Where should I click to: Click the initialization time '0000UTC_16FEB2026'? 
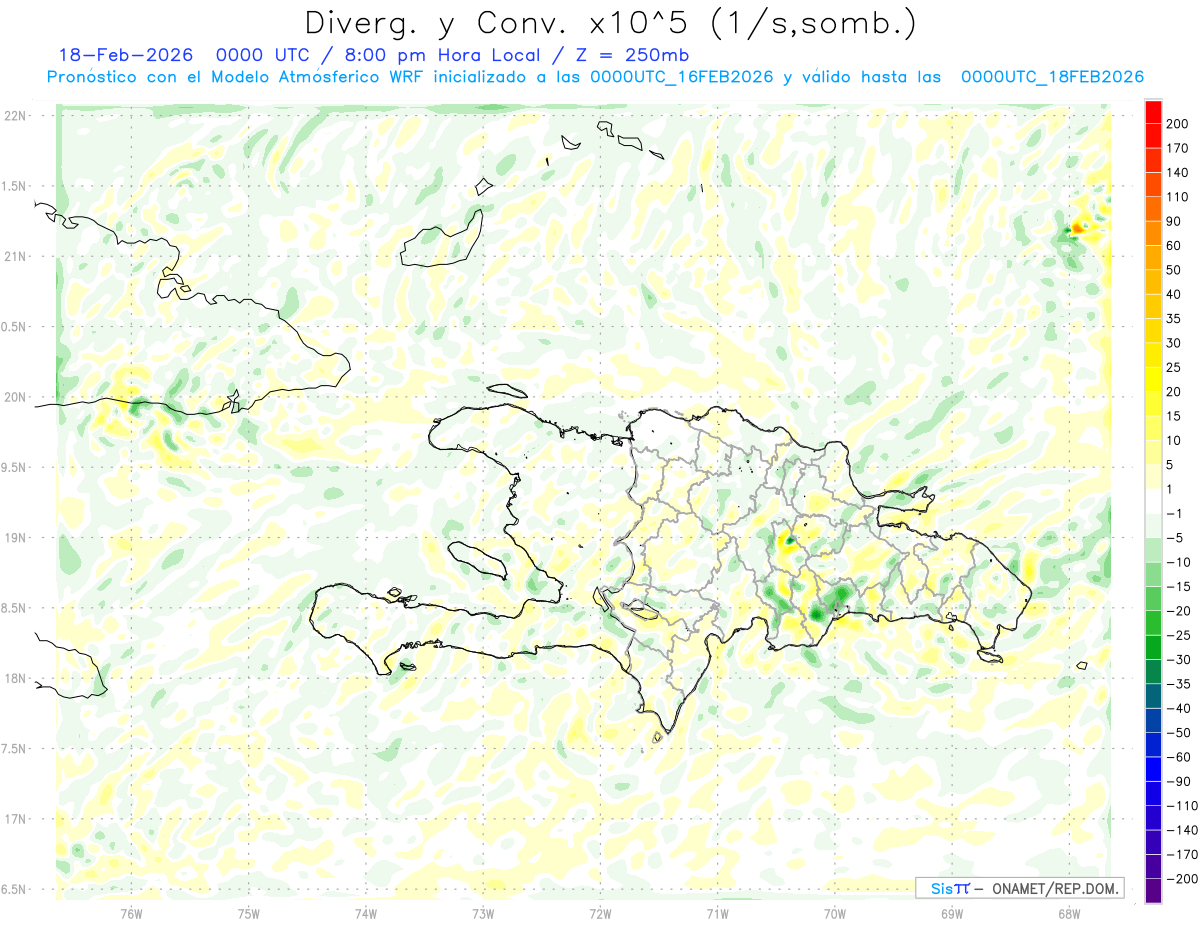click(x=682, y=77)
